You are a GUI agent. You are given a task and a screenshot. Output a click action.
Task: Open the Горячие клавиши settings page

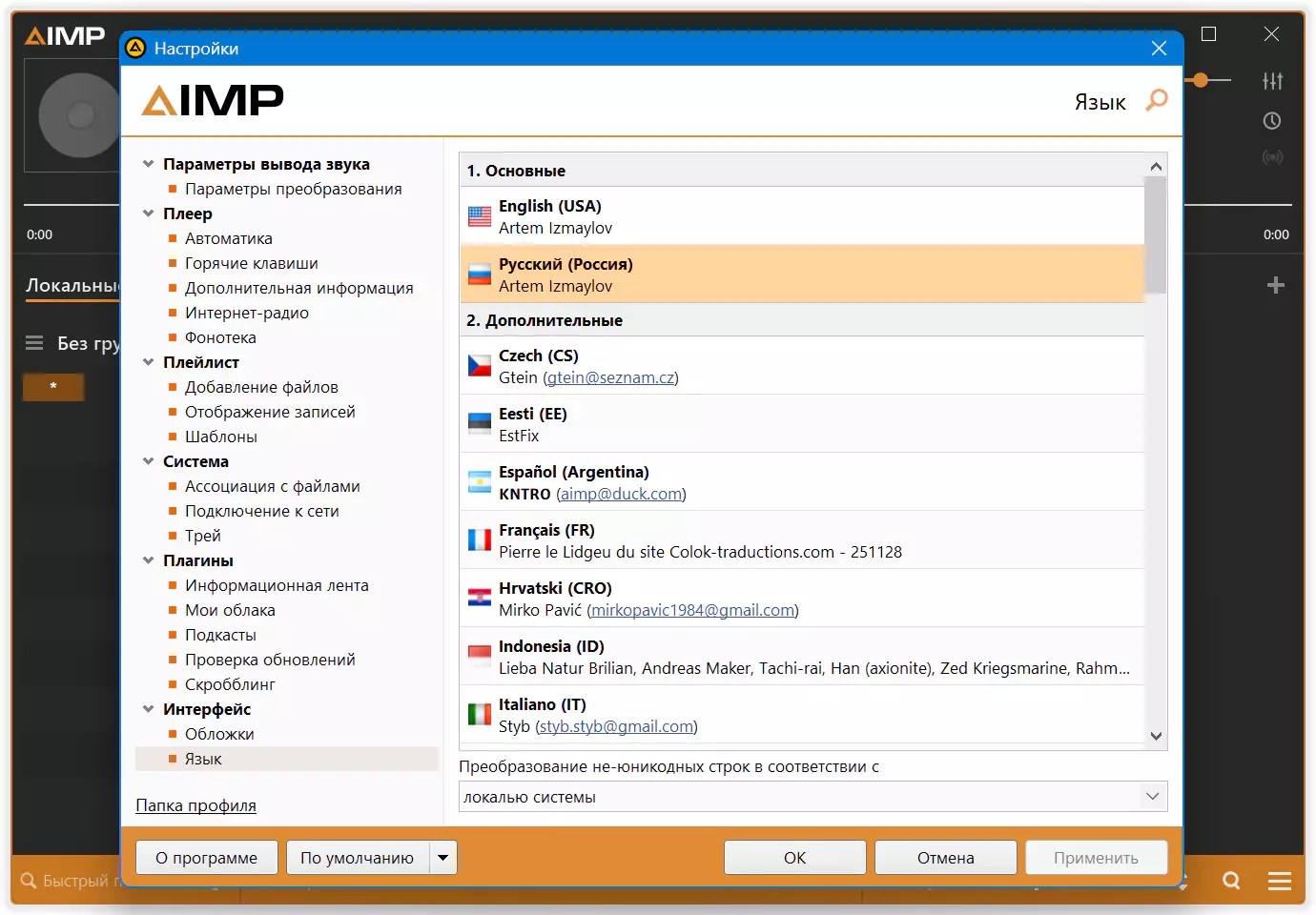coord(252,263)
